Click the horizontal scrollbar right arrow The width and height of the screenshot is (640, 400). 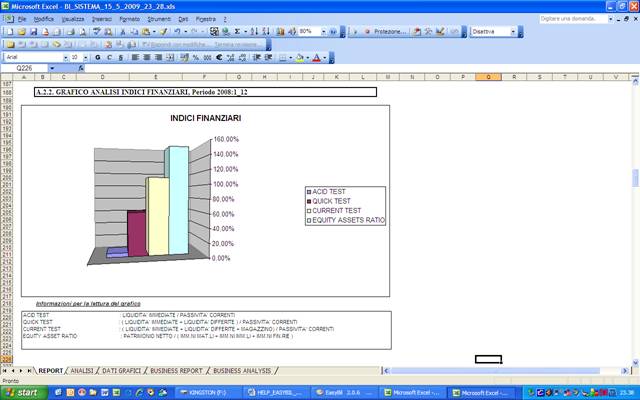(624, 371)
